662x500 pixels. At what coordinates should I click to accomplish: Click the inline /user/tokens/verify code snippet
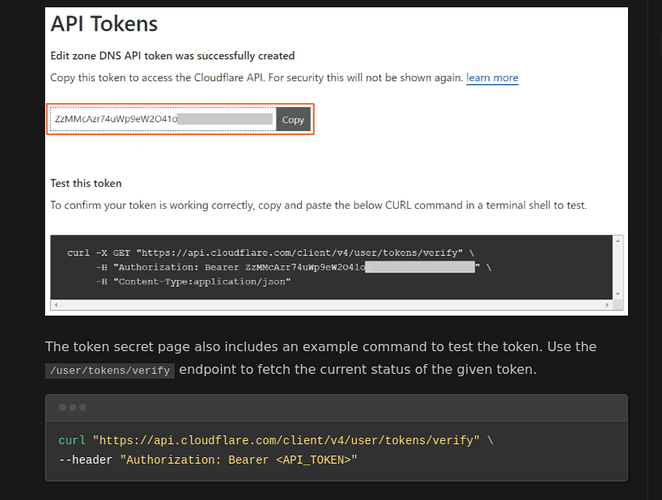pos(110,370)
